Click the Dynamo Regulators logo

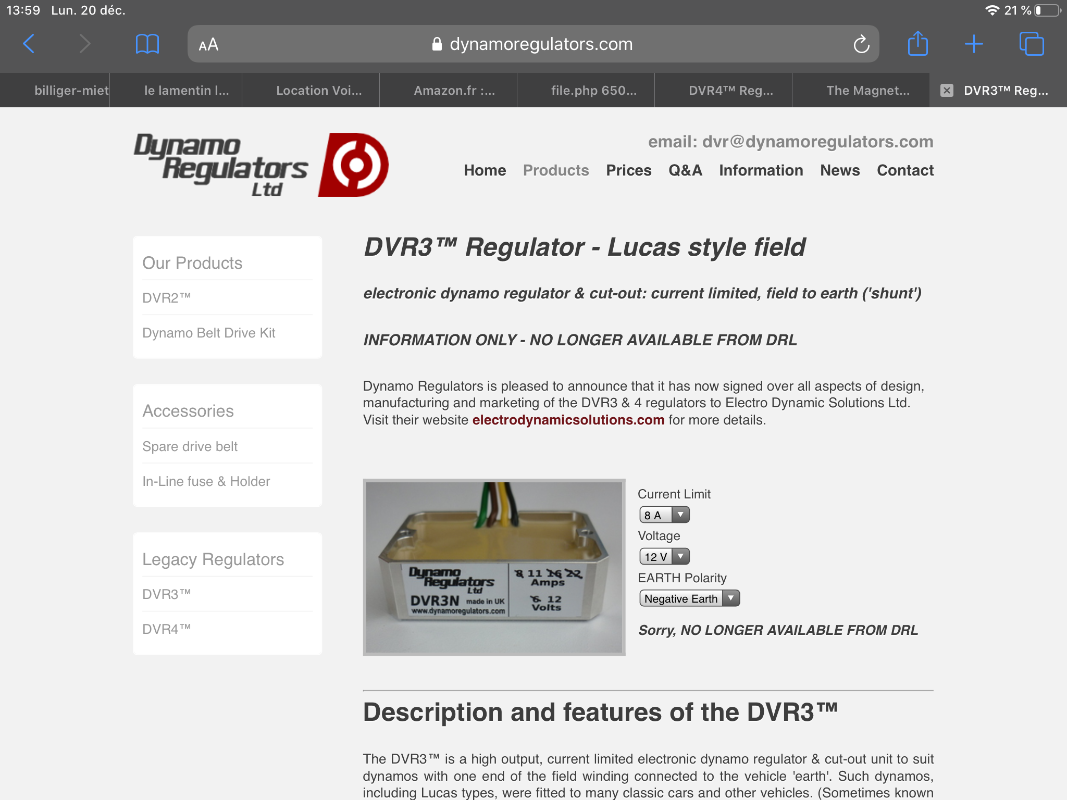[x=261, y=165]
